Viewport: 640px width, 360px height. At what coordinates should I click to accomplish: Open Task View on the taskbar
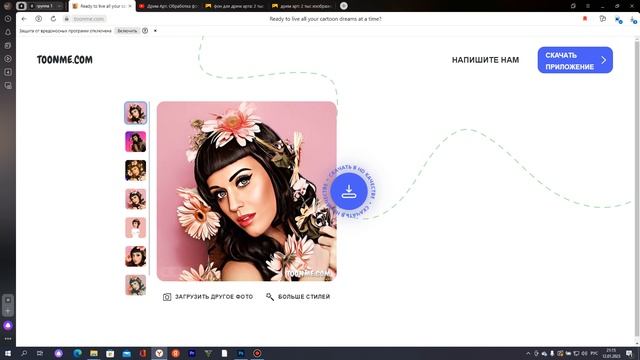(x=40, y=353)
